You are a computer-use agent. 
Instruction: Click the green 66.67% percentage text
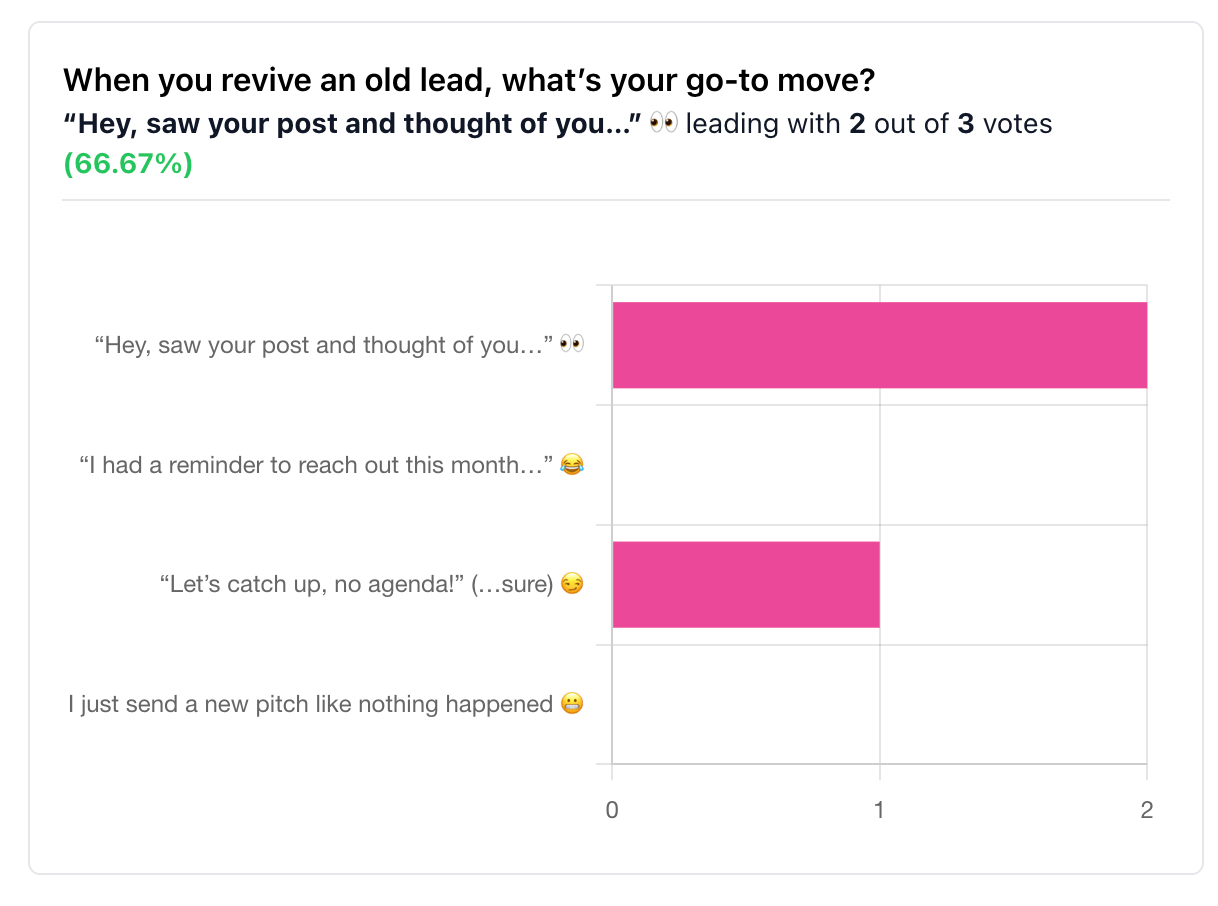pyautogui.click(x=128, y=164)
